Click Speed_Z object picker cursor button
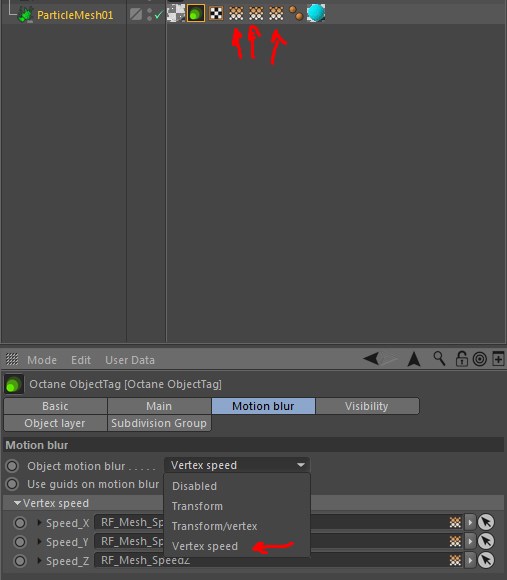This screenshot has height=580, width=507. [486, 560]
